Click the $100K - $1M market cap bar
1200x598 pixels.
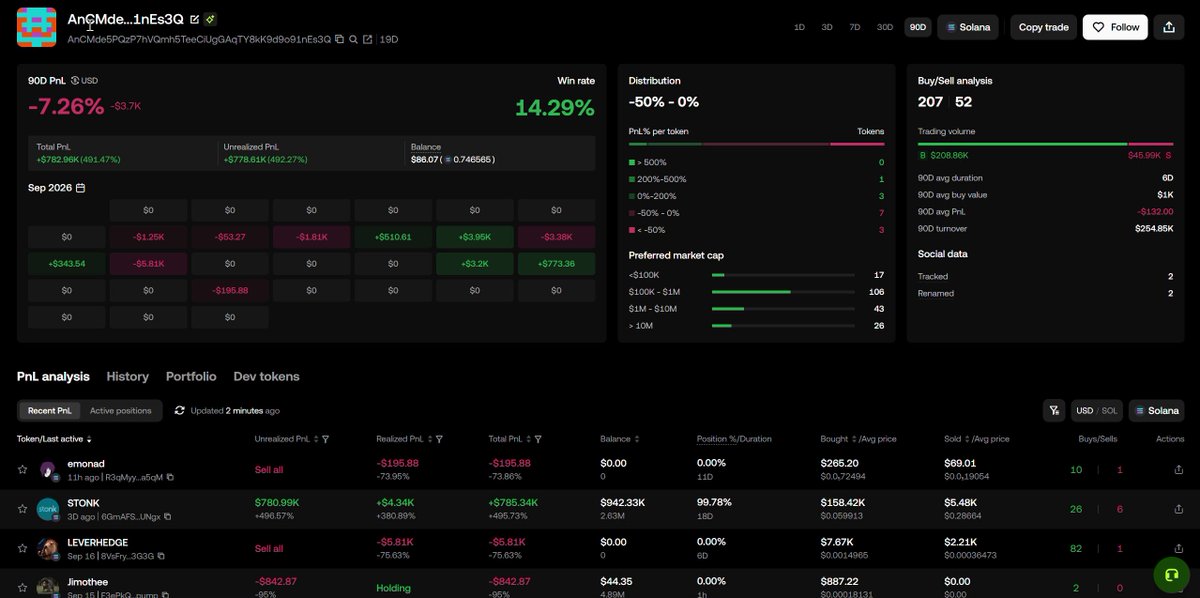point(782,292)
